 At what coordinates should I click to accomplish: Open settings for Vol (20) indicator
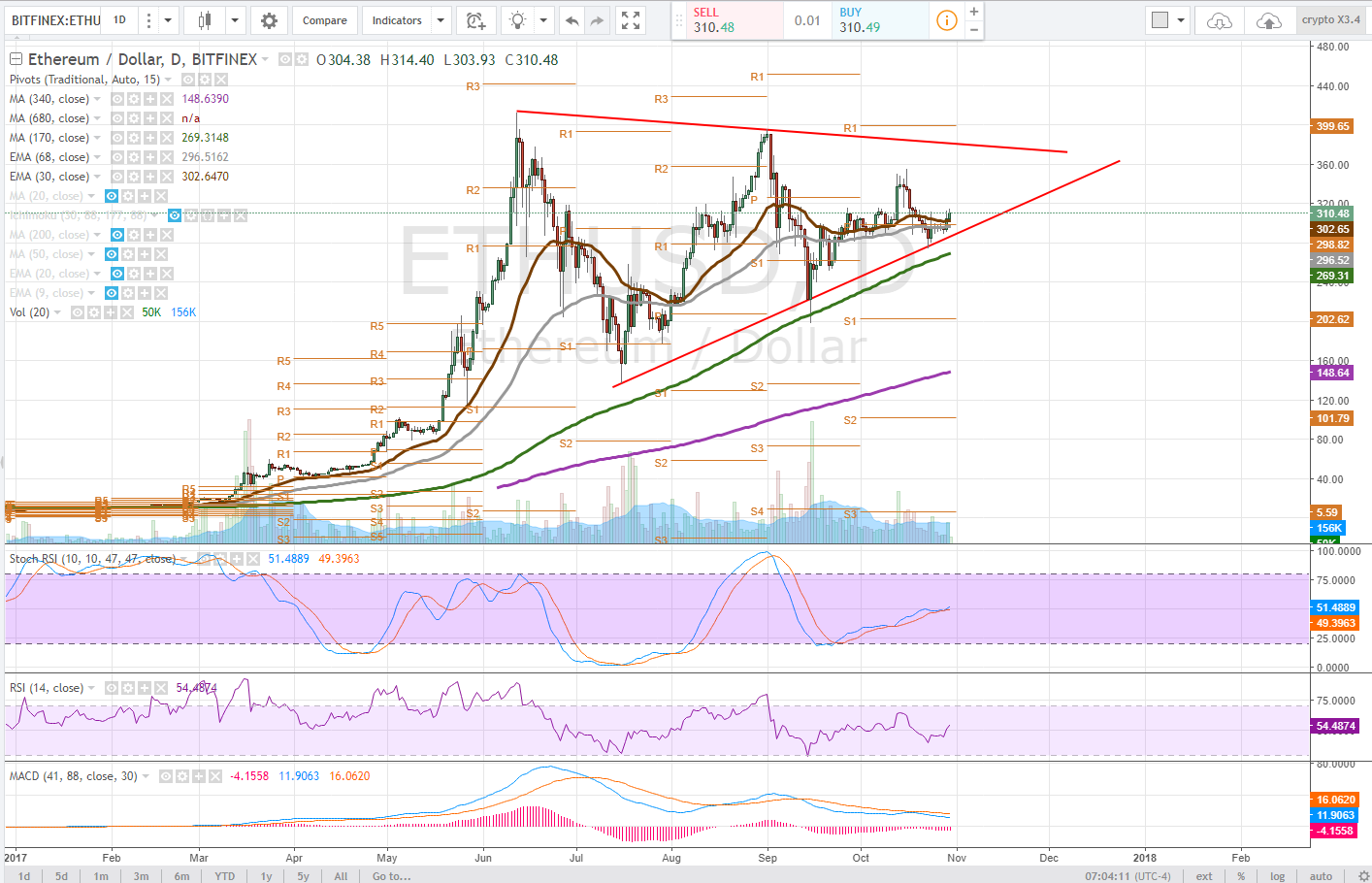tap(94, 312)
